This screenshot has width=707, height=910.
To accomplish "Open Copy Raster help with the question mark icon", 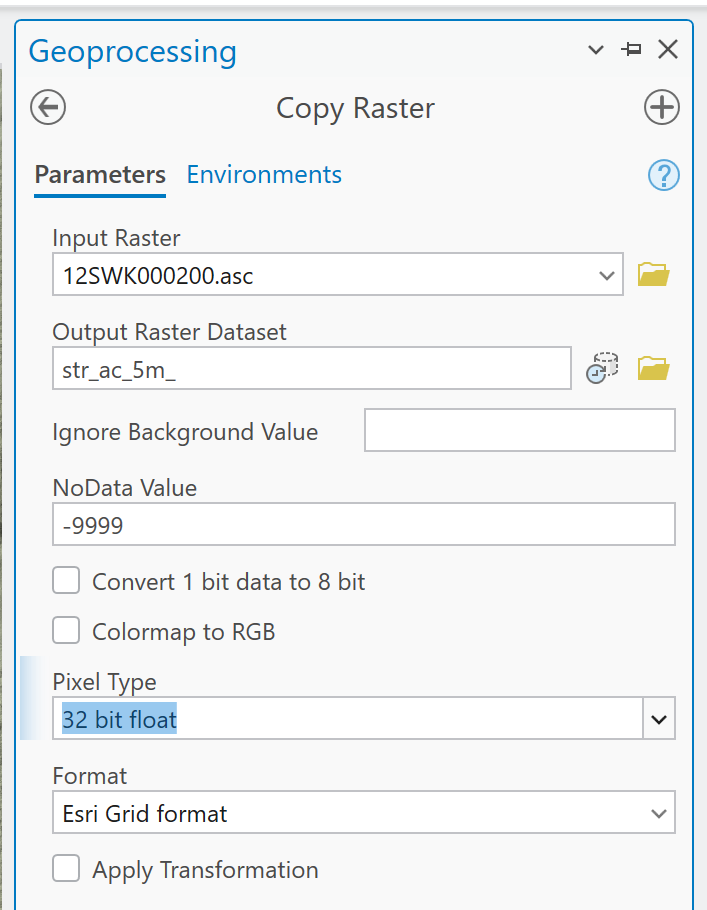I will [663, 175].
